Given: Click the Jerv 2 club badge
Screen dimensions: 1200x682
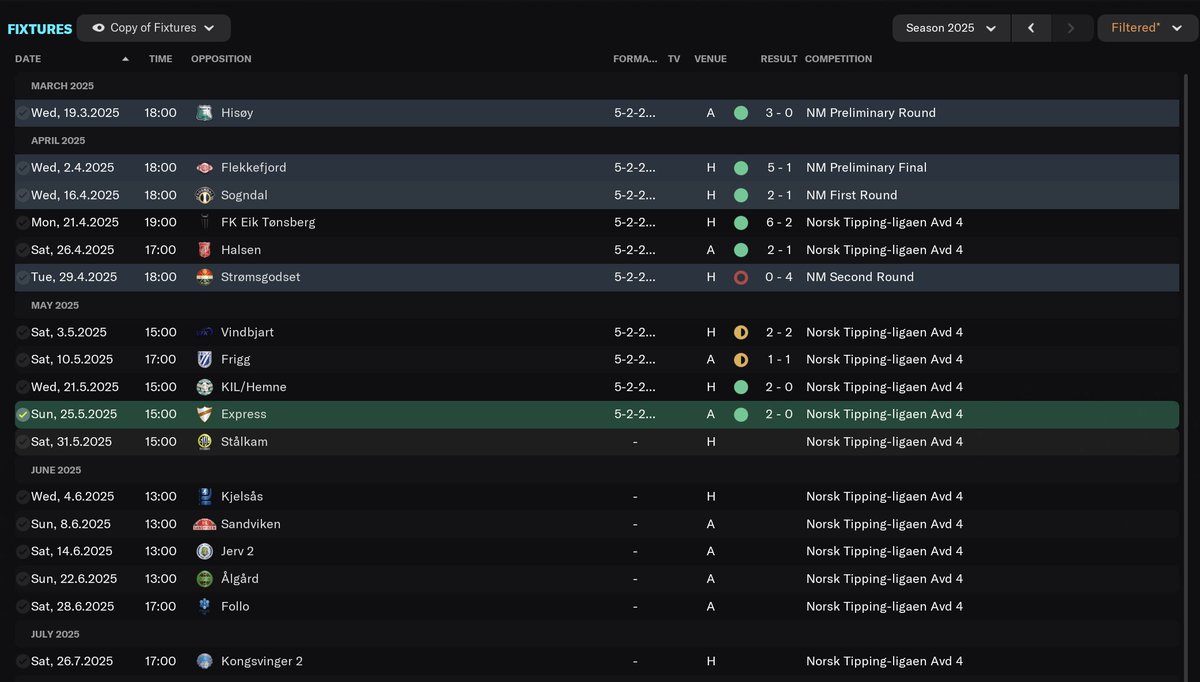Looking at the screenshot, I should click(205, 551).
